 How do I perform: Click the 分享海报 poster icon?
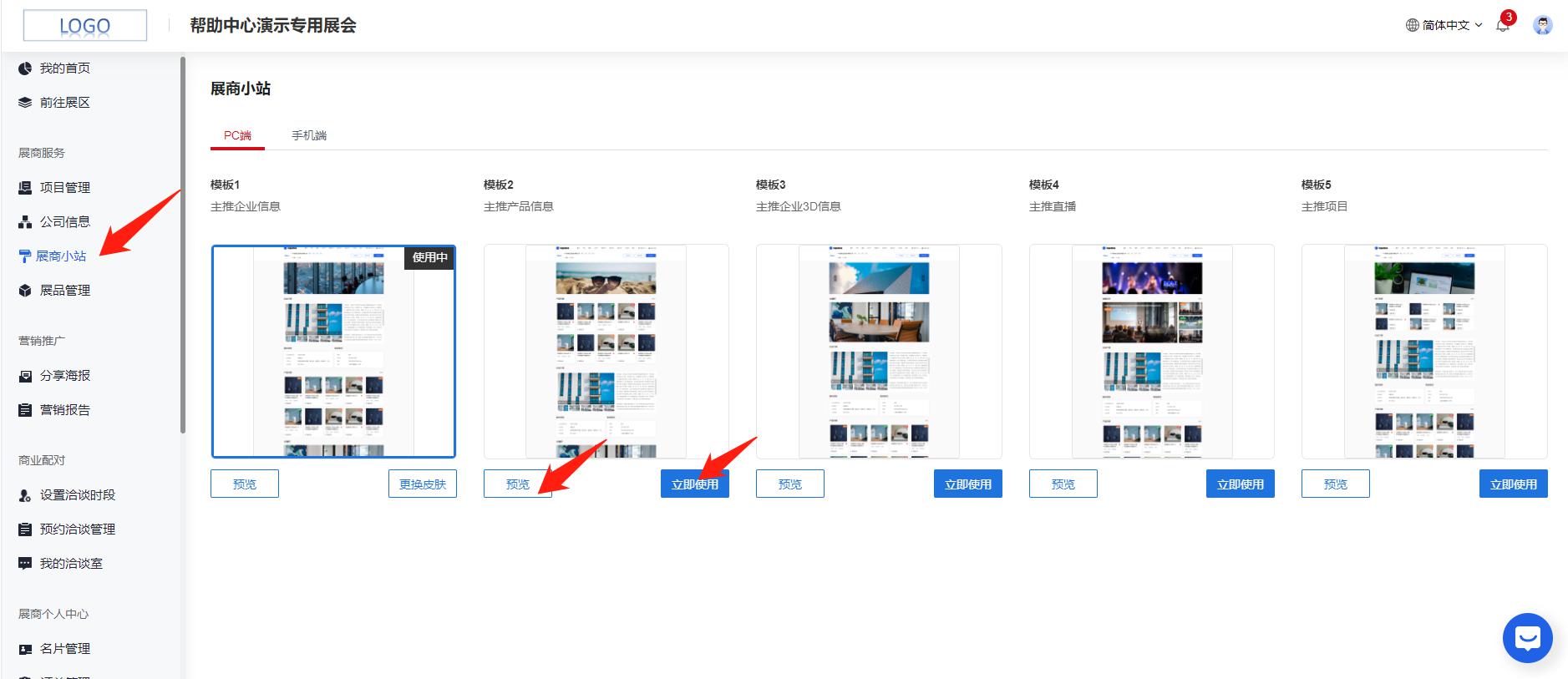click(25, 376)
